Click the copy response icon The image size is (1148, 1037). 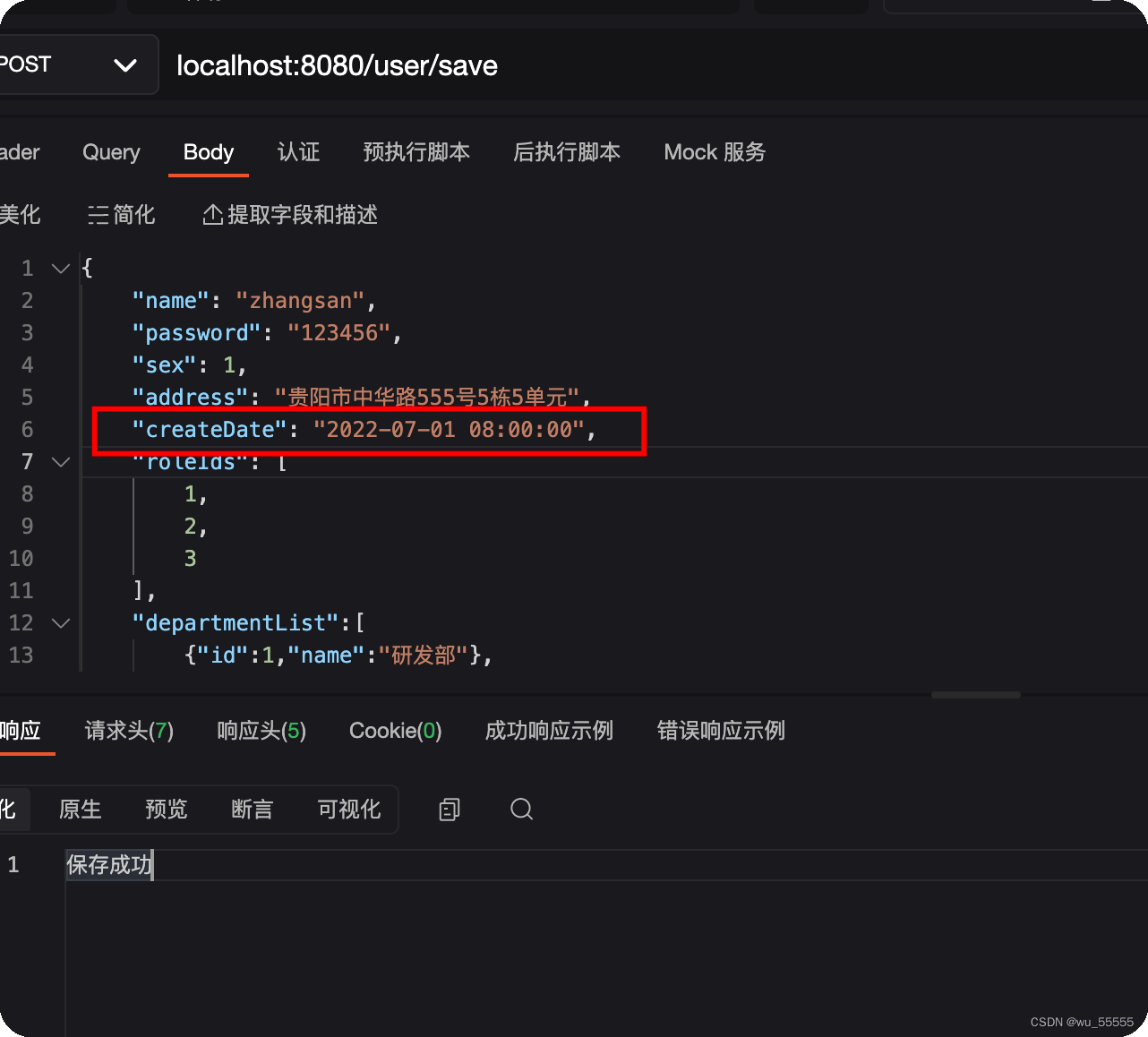[450, 810]
